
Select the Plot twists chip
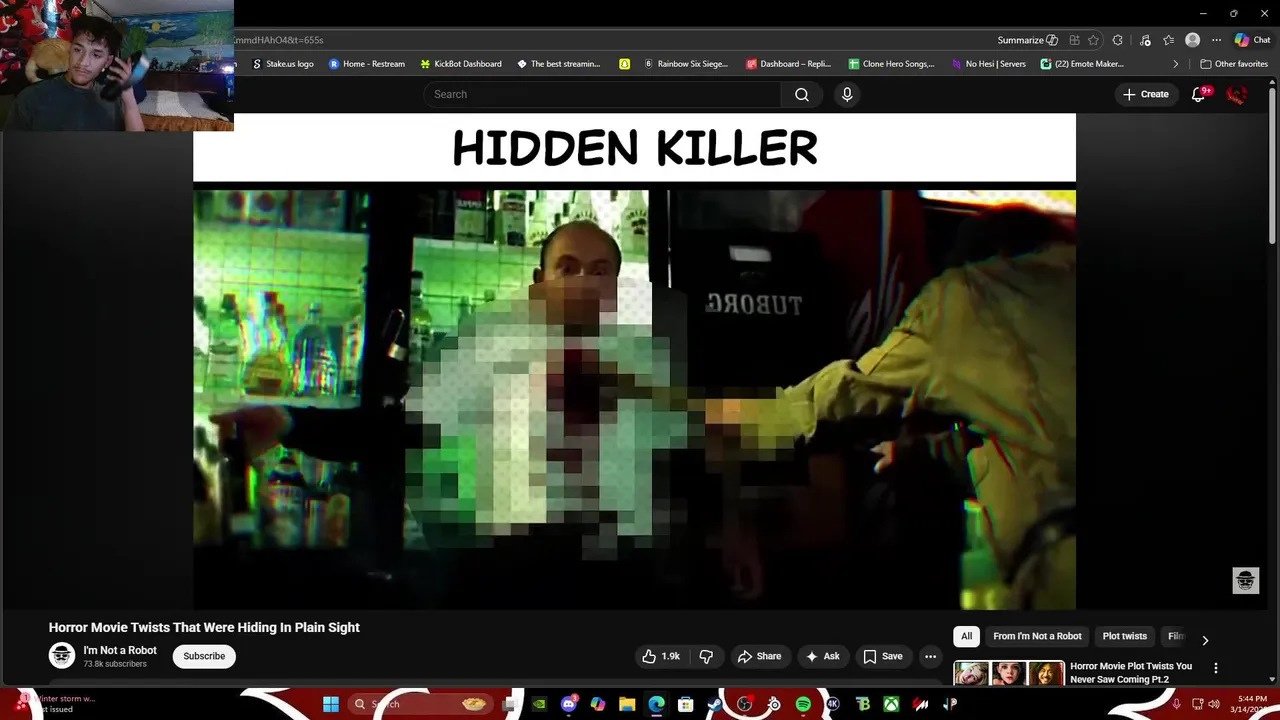[x=1124, y=636]
